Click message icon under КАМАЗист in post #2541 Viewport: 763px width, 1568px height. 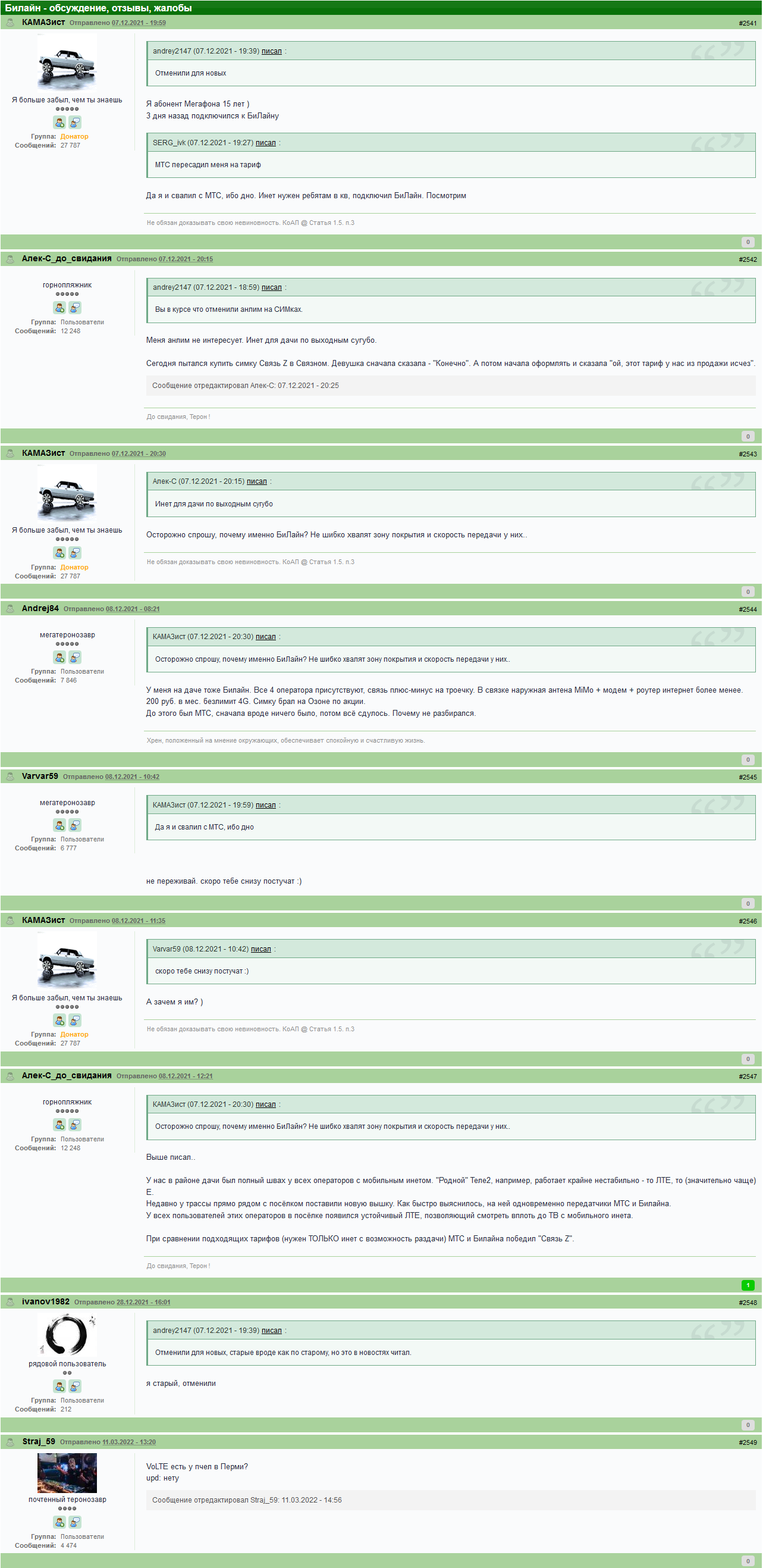pos(75,123)
